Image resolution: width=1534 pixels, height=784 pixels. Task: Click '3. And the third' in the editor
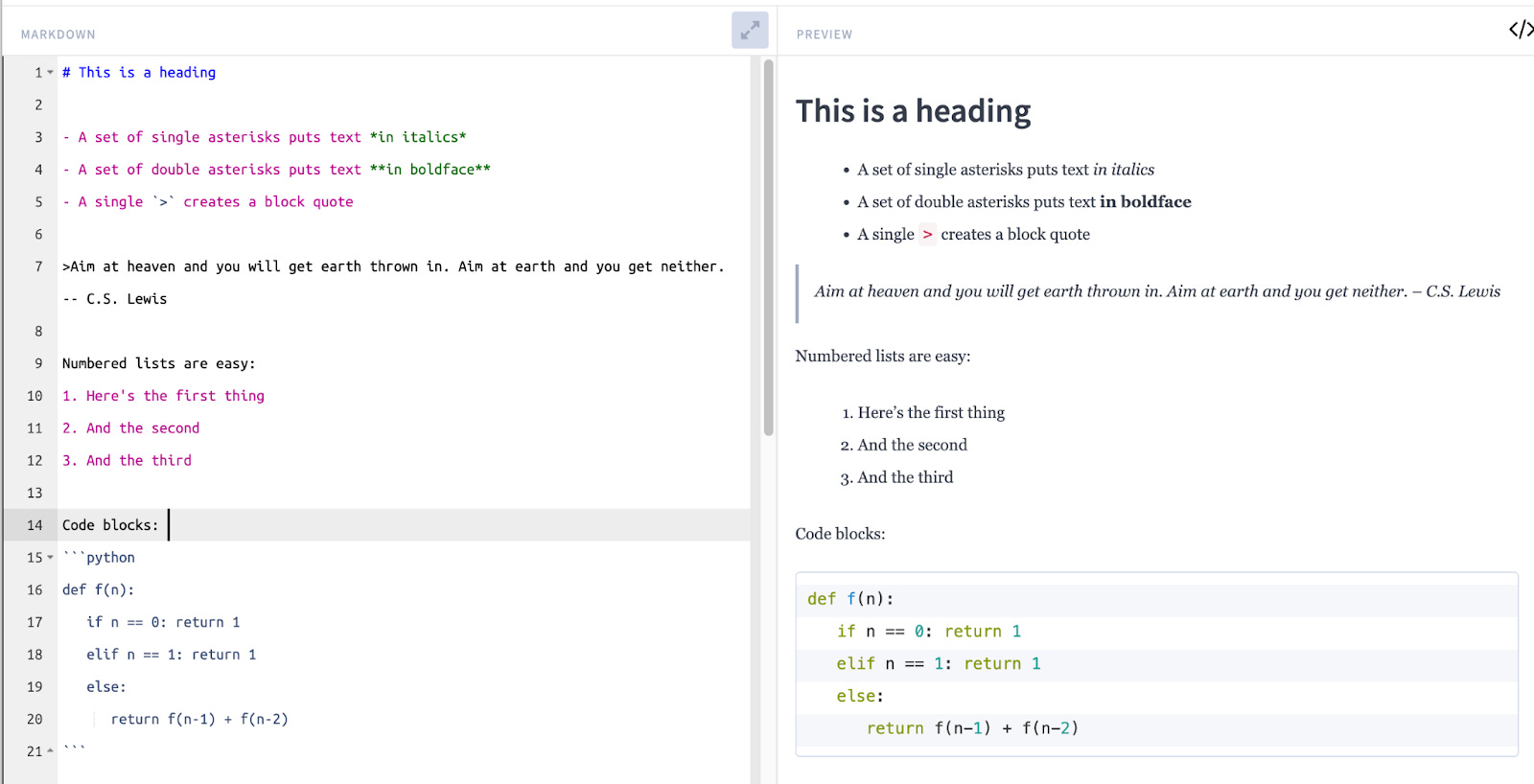coord(127,461)
